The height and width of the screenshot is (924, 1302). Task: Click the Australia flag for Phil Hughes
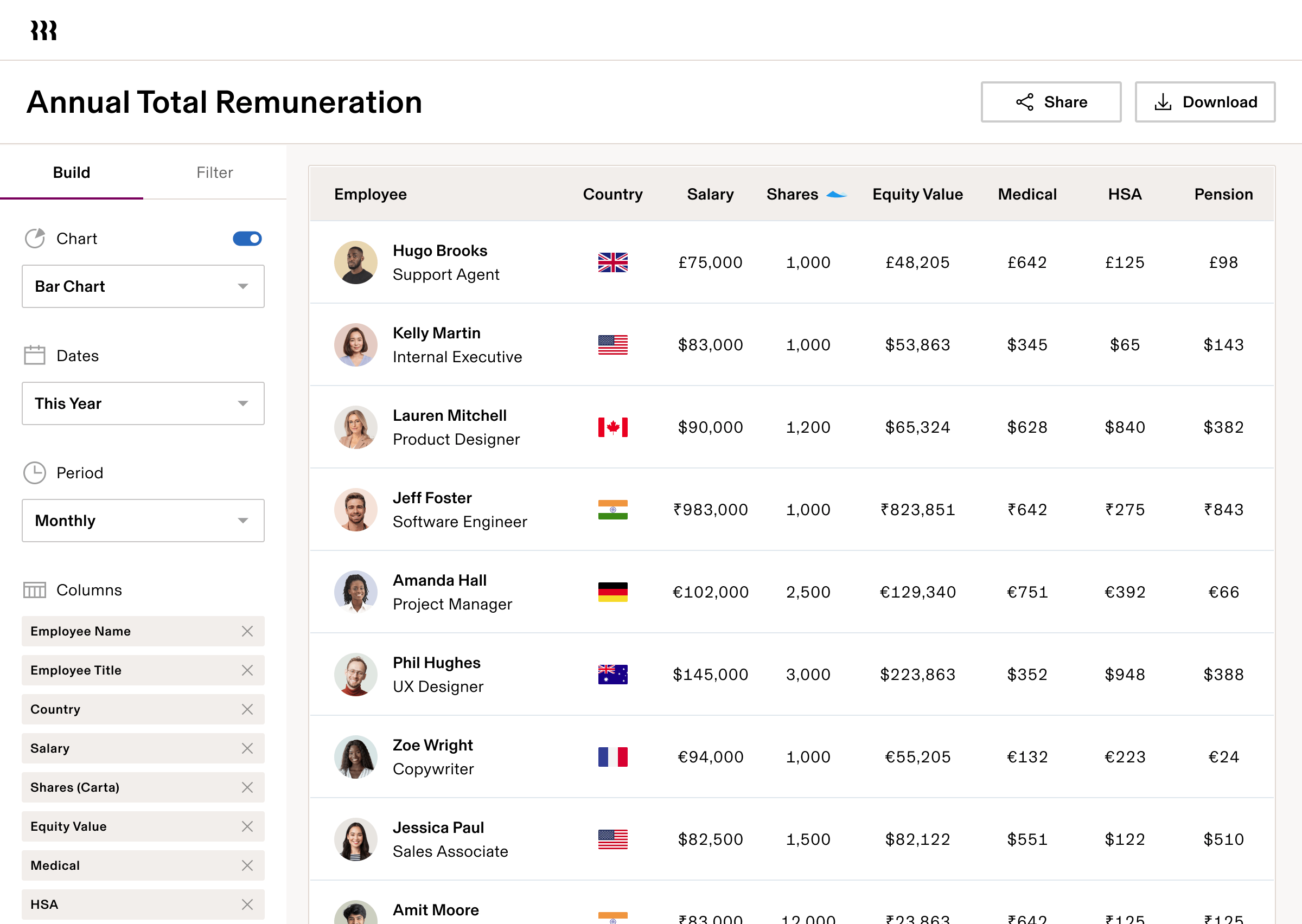click(x=612, y=674)
